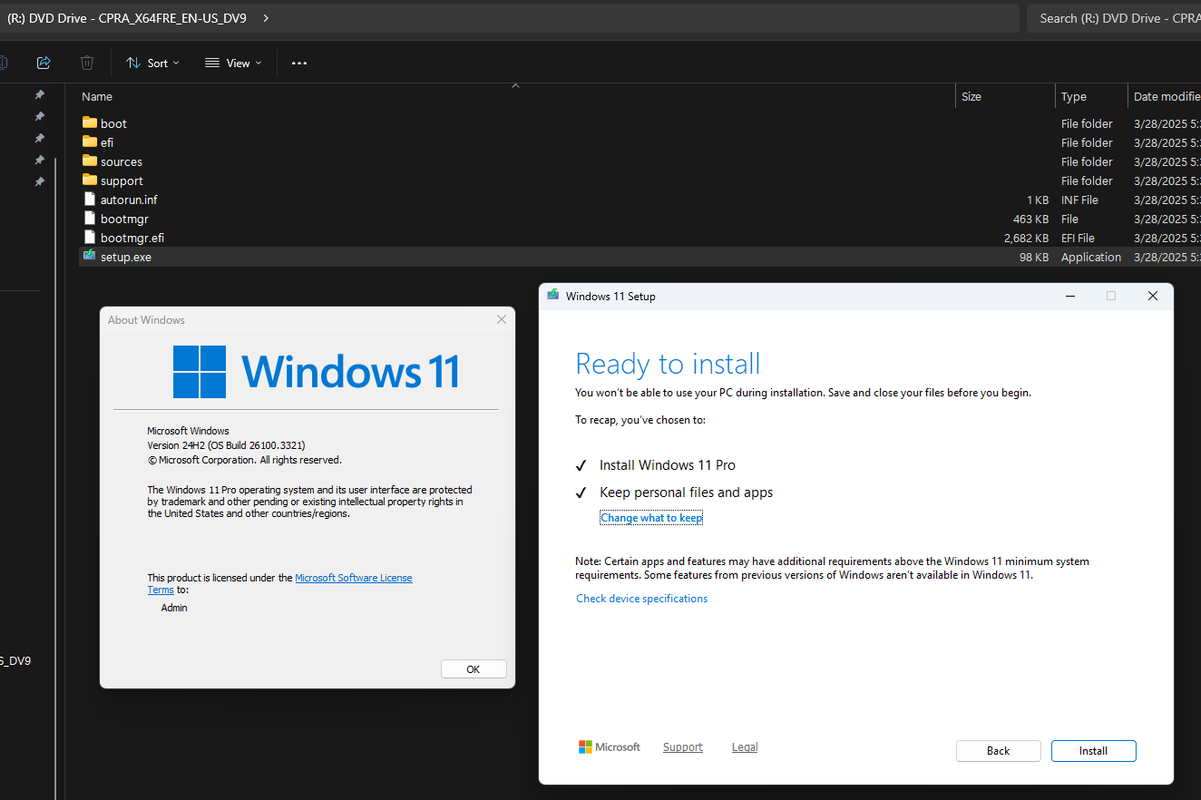Select the support folder icon
The height and width of the screenshot is (800, 1201).
pos(90,180)
